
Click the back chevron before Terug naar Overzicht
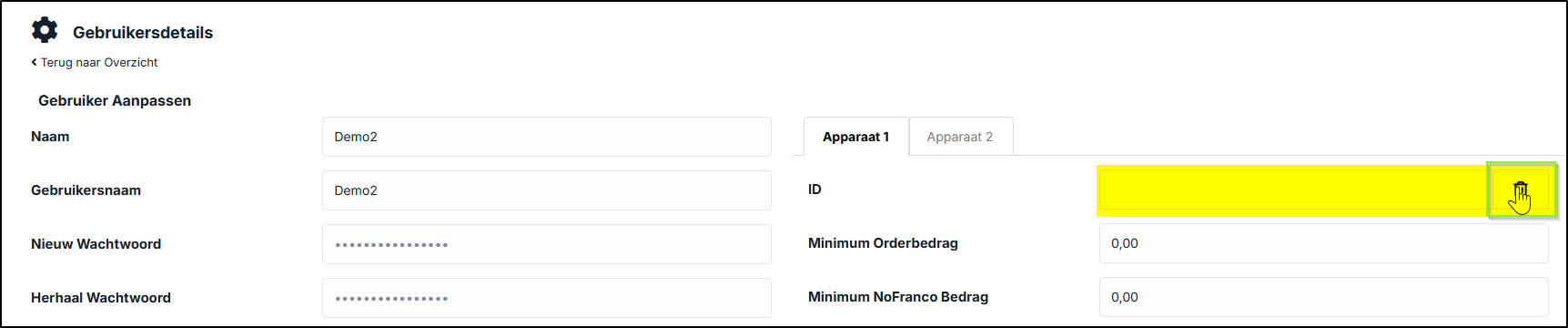[35, 62]
